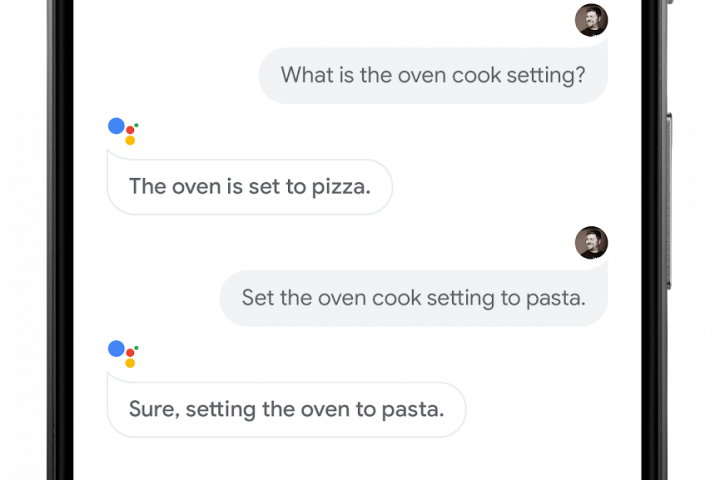
Task: Click the tiny green dot of the second Assistant logo
Action: (136, 347)
